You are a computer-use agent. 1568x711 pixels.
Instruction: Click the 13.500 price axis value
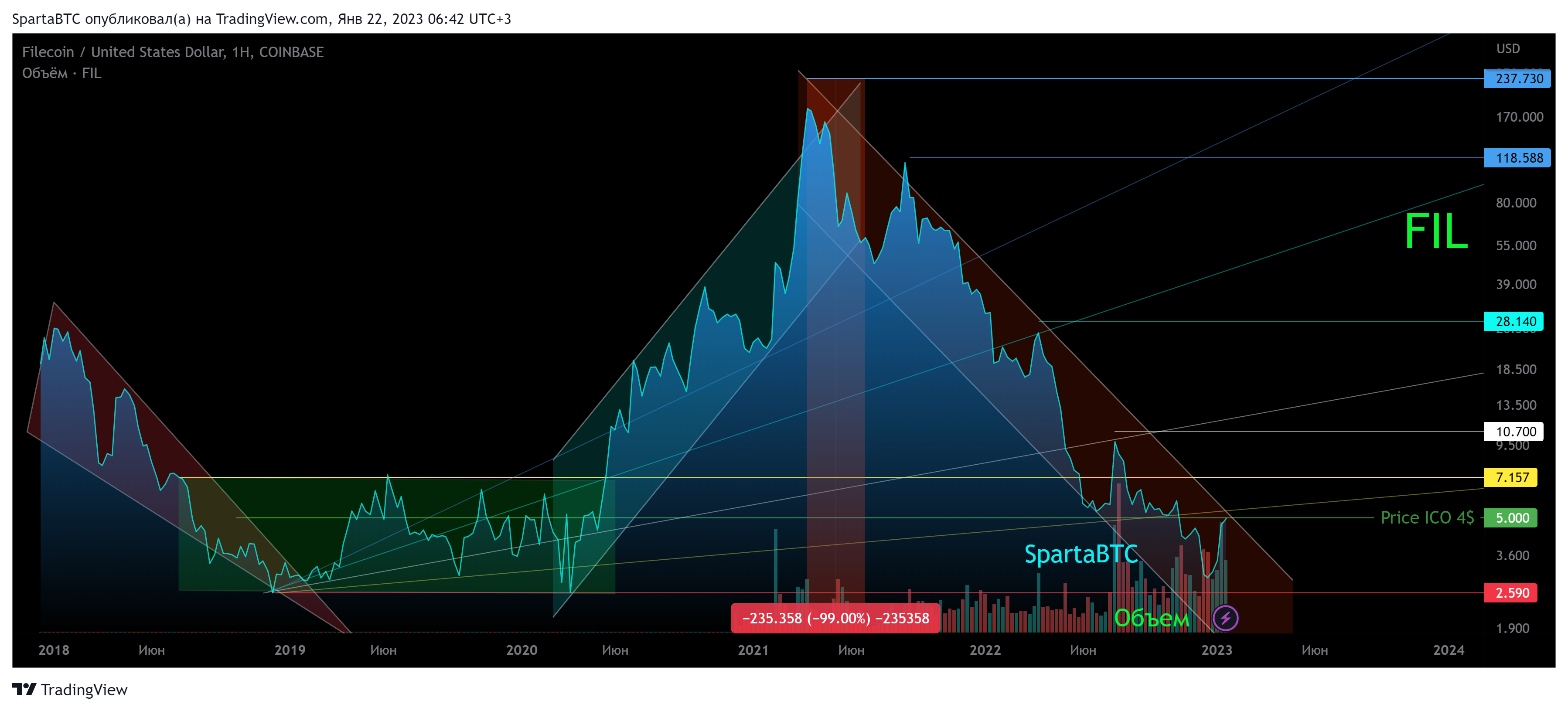click(x=1516, y=405)
